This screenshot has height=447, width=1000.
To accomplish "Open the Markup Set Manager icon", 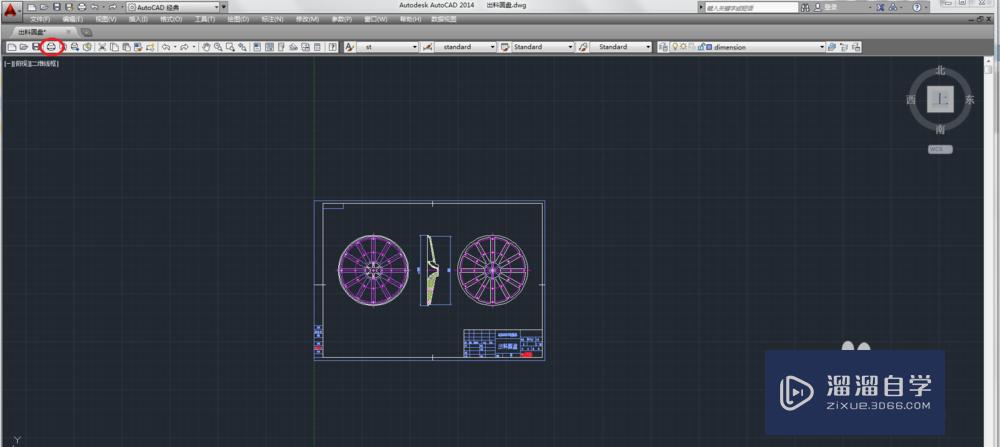I will 305,47.
